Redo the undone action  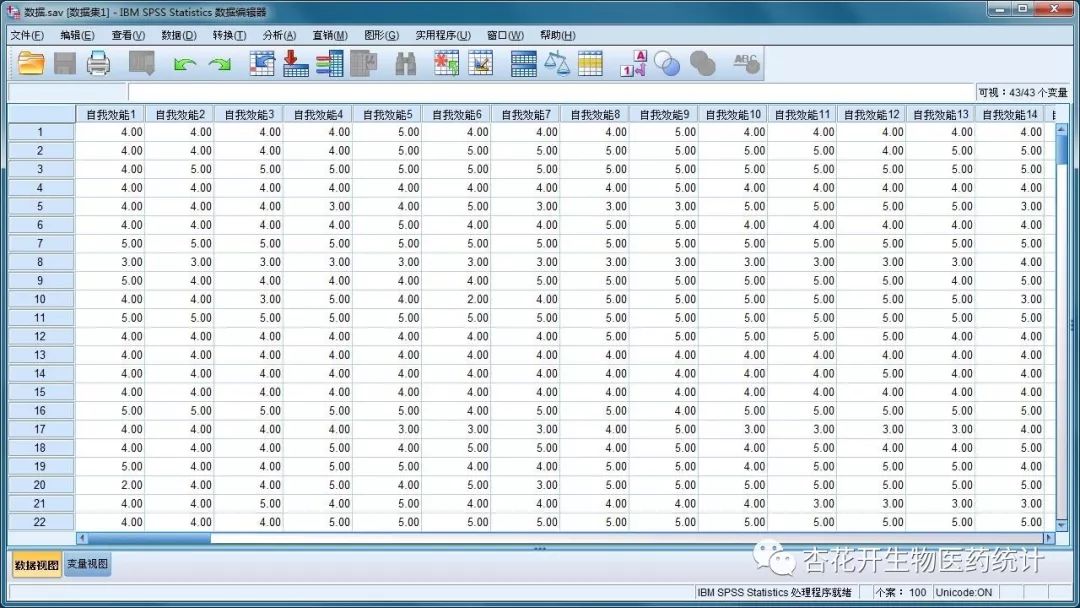[218, 62]
